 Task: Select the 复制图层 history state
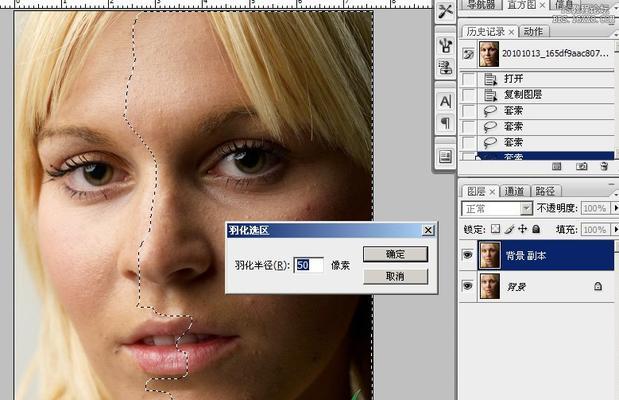pos(547,95)
